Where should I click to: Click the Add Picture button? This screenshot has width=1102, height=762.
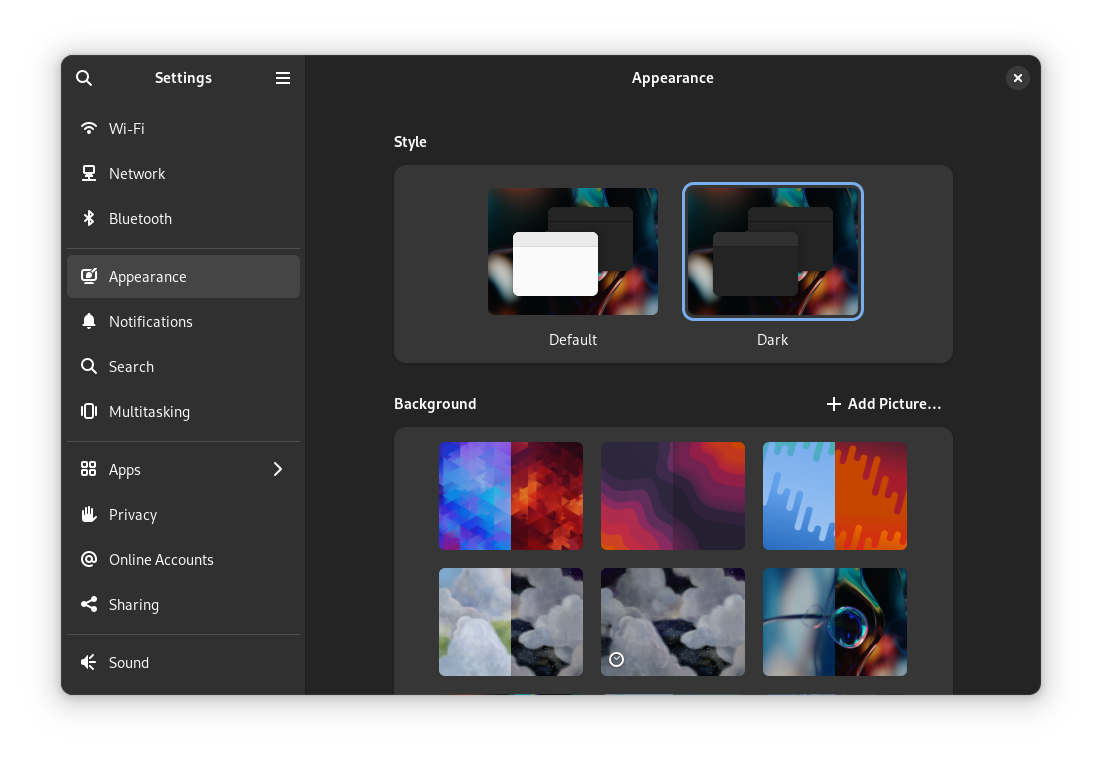884,404
